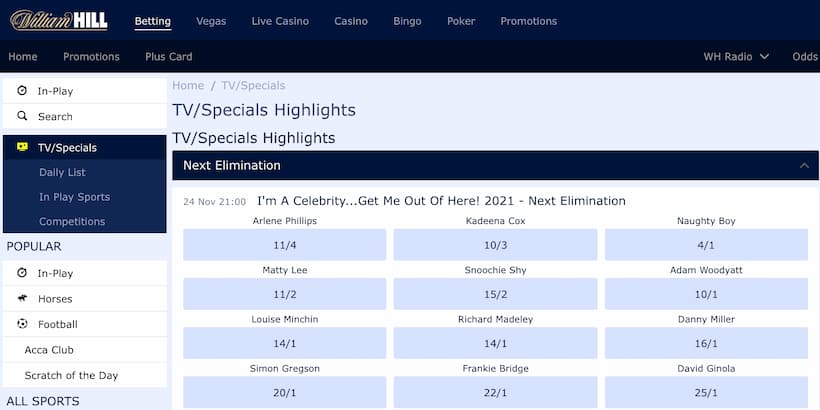Image resolution: width=820 pixels, height=410 pixels.
Task: Open the WH Radio dropdown
Action: click(x=736, y=57)
